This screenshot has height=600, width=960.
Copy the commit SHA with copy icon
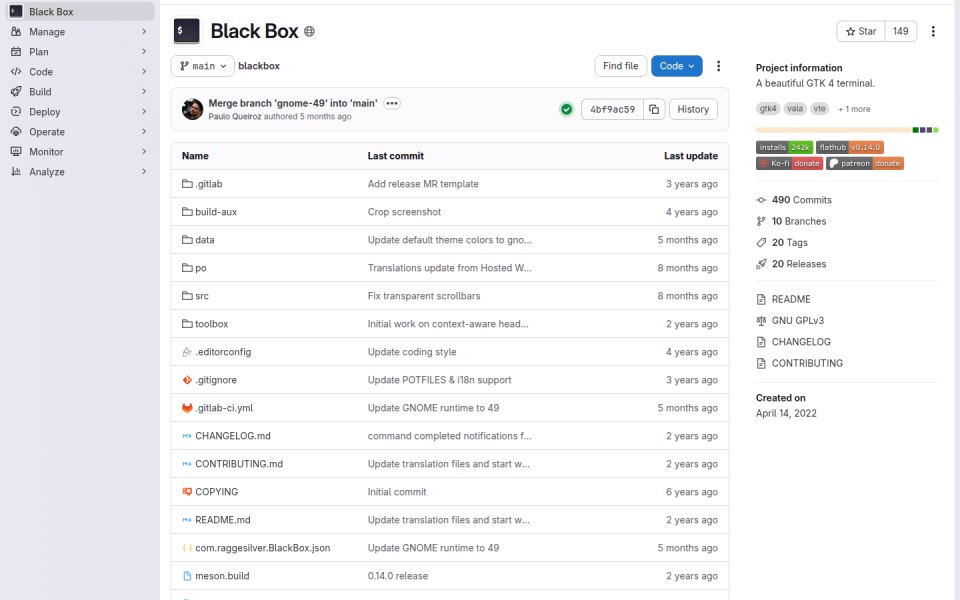(x=654, y=110)
